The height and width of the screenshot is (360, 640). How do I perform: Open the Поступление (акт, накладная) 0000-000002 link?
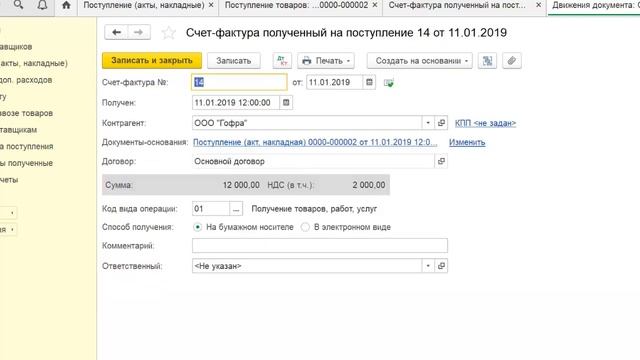point(315,142)
